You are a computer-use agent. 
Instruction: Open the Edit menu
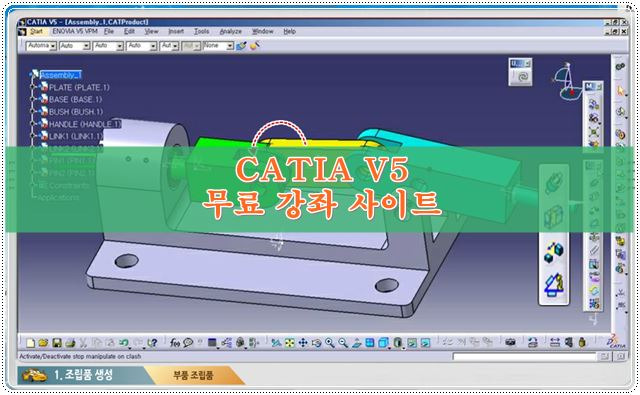click(129, 31)
